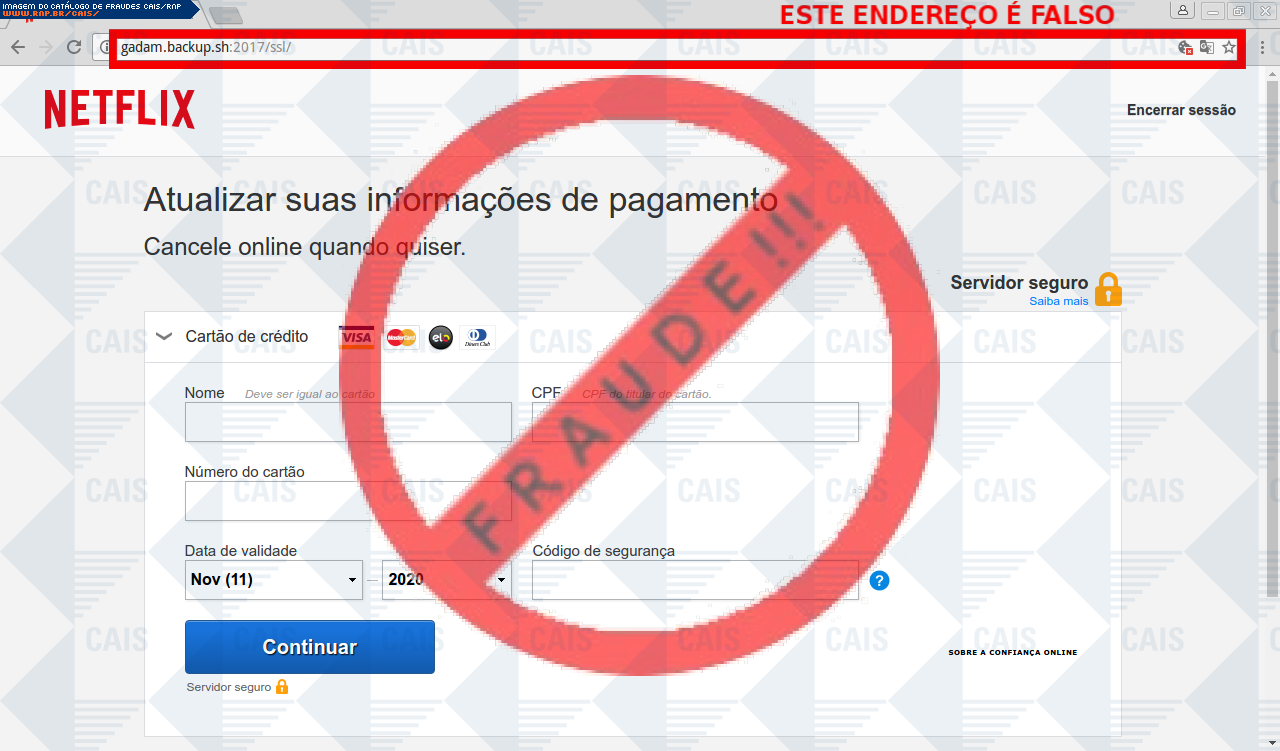Viewport: 1280px width, 751px height.
Task: Open the translate page icon
Action: pos(1207,47)
